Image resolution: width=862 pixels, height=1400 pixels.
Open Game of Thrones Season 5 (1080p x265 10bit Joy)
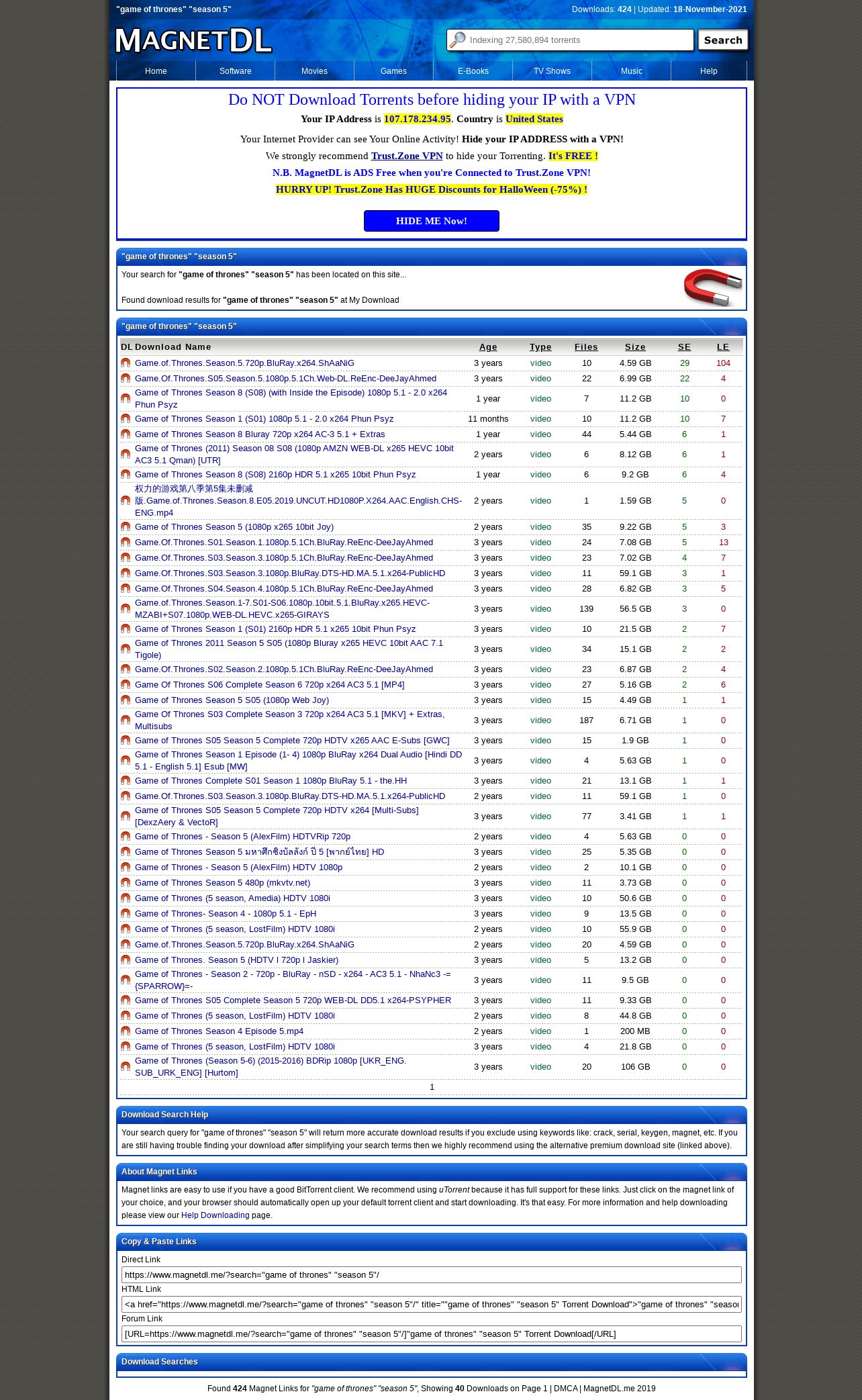point(234,527)
